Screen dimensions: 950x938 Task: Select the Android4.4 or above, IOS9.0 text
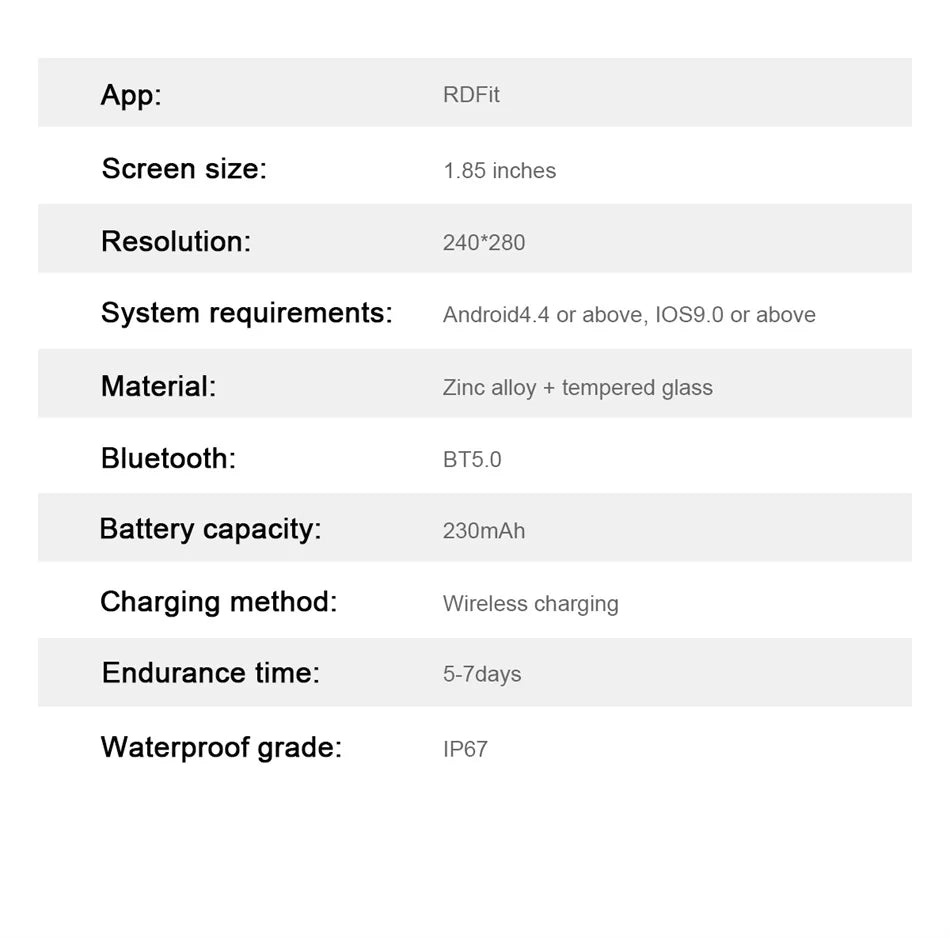point(629,315)
